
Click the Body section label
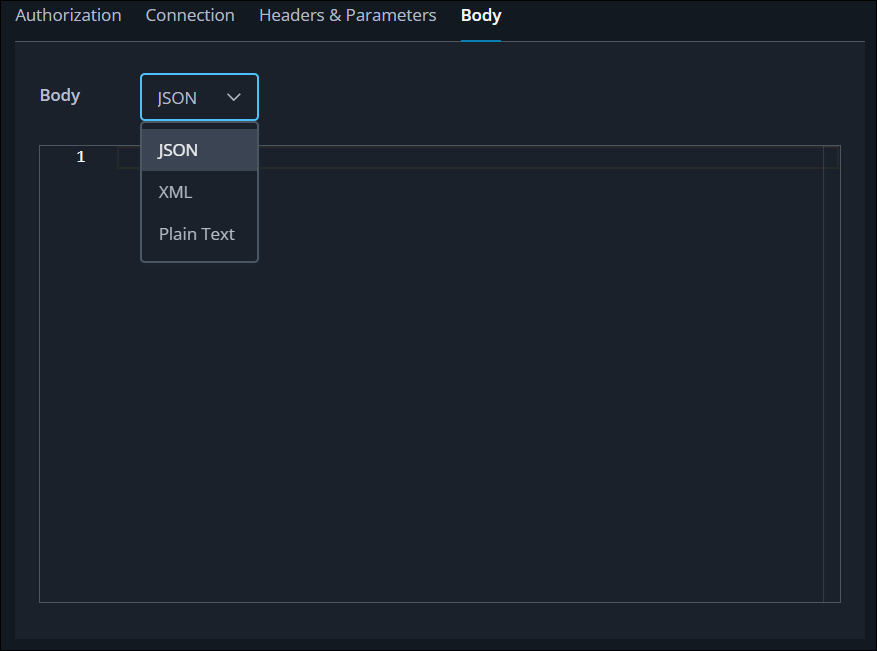(59, 95)
